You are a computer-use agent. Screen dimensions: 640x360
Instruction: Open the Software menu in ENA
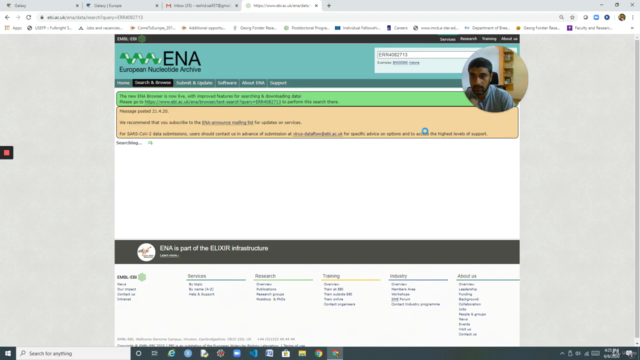coord(227,83)
